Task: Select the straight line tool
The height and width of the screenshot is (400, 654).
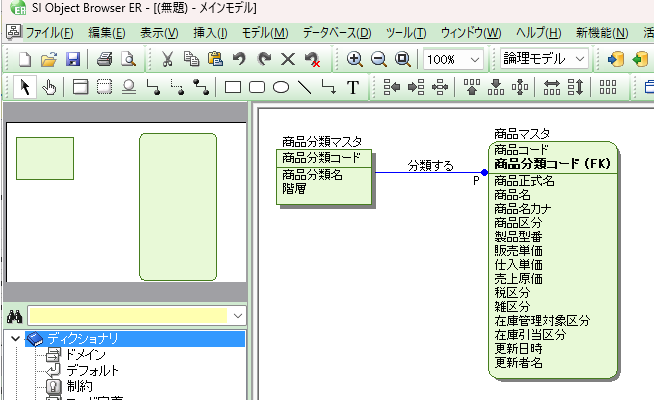Action: click(305, 88)
